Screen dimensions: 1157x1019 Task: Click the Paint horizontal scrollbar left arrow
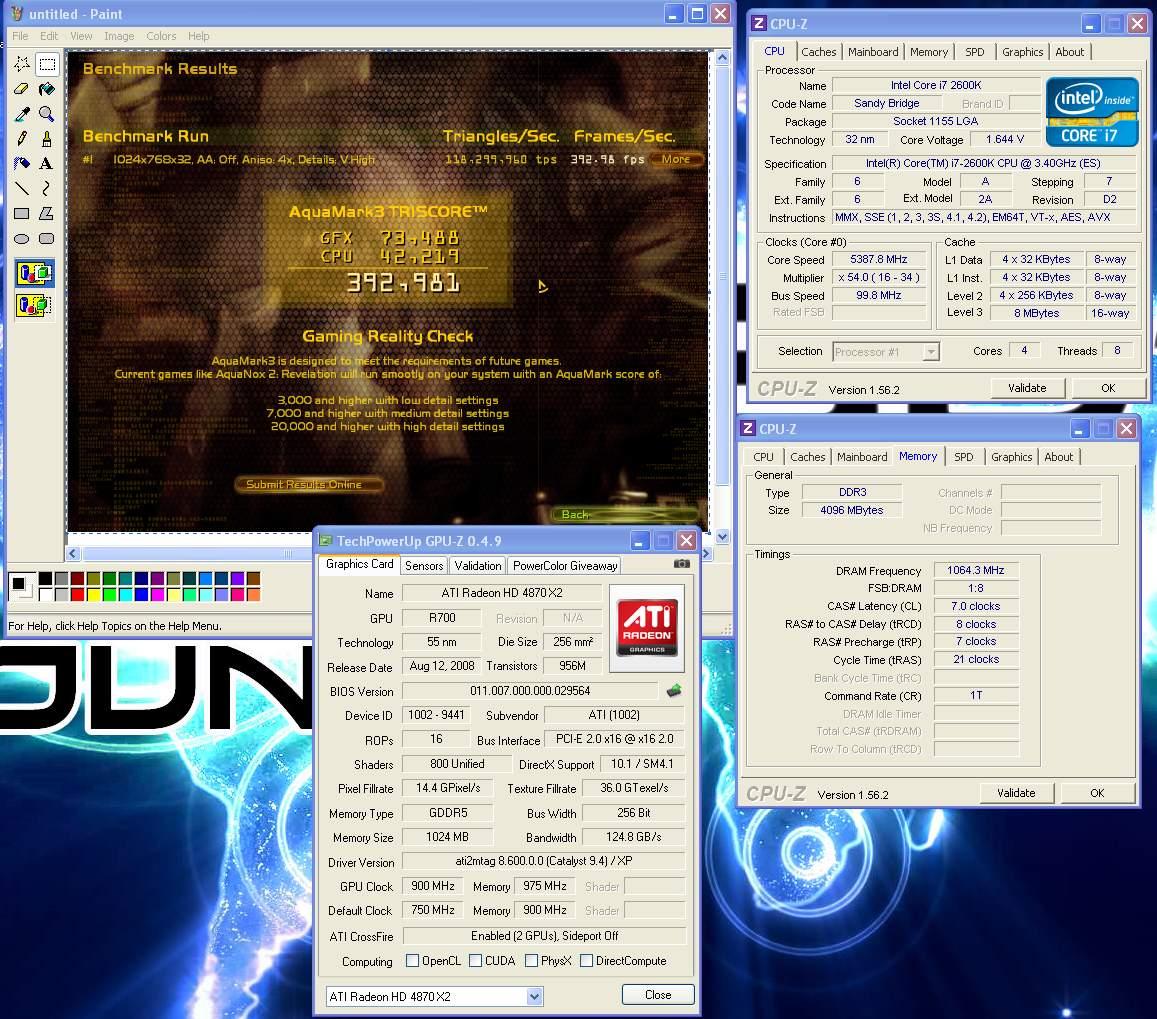click(72, 553)
